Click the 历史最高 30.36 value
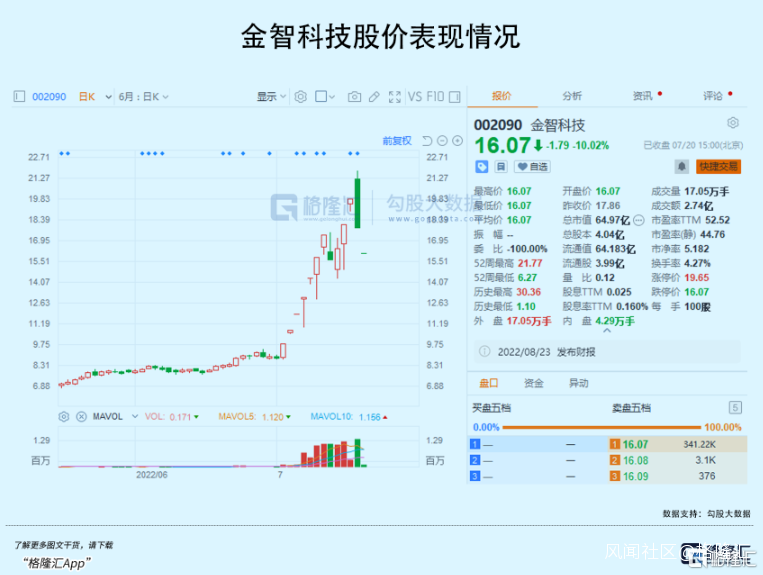Screen dimensions: 763x575 pyautogui.click(x=528, y=292)
